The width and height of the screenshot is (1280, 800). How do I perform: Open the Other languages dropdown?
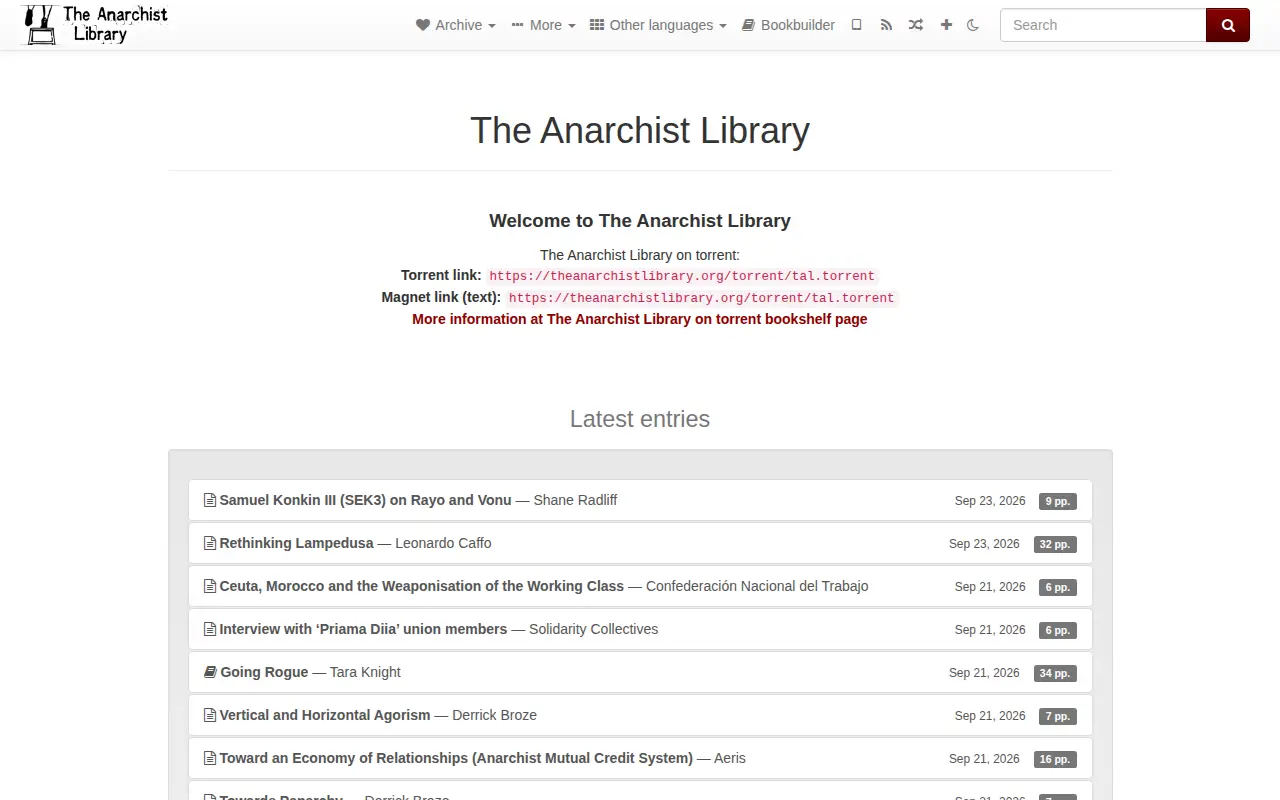[658, 25]
